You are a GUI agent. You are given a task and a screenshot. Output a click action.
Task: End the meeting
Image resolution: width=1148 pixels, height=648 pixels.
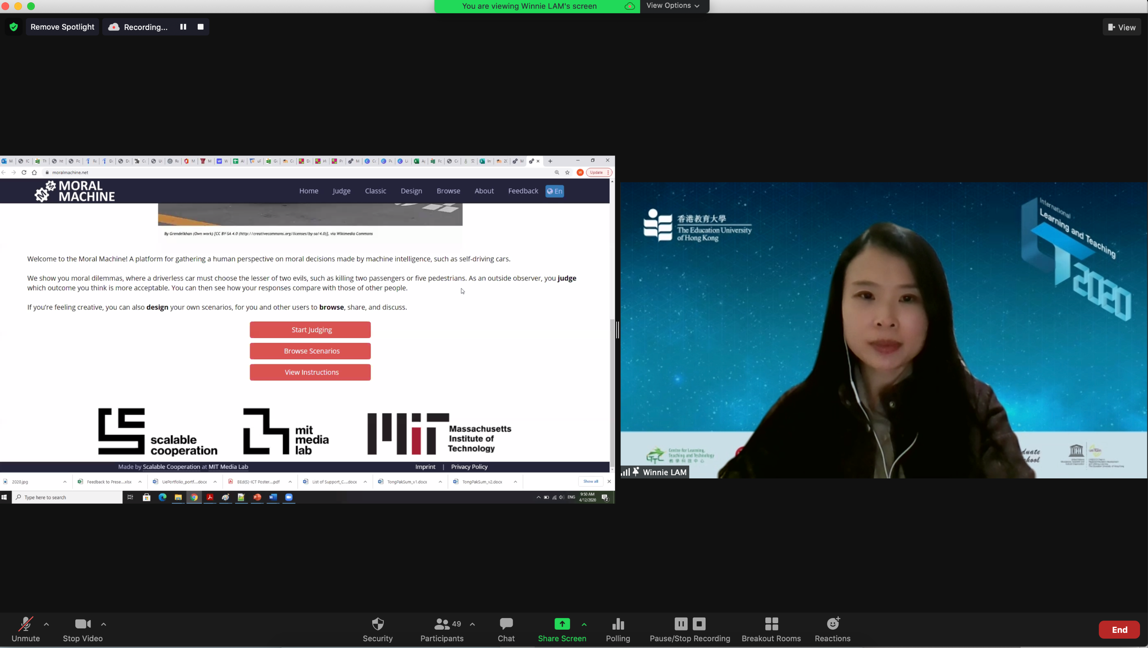[1119, 630]
